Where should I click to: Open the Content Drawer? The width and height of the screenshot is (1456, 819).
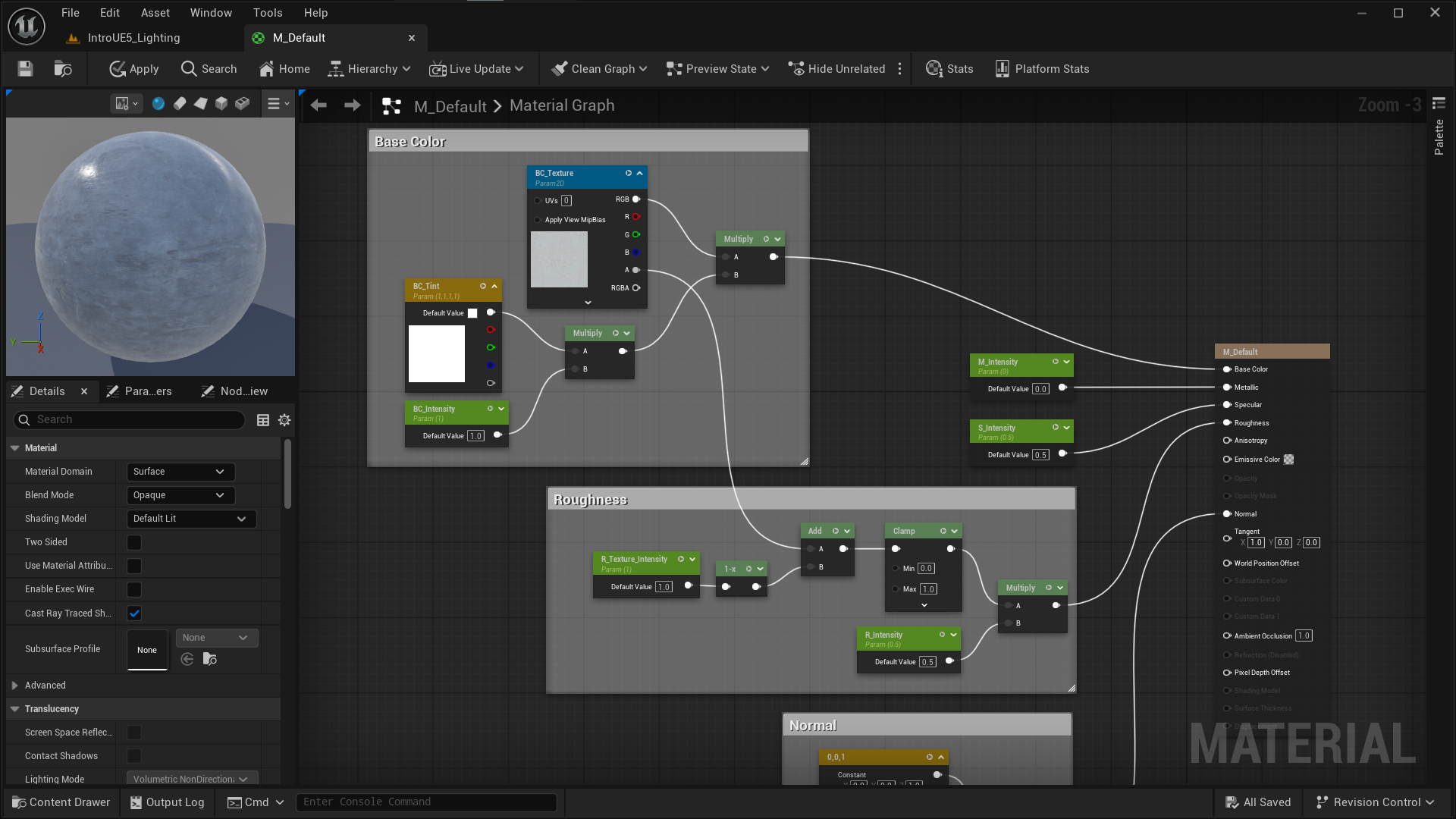[61, 802]
